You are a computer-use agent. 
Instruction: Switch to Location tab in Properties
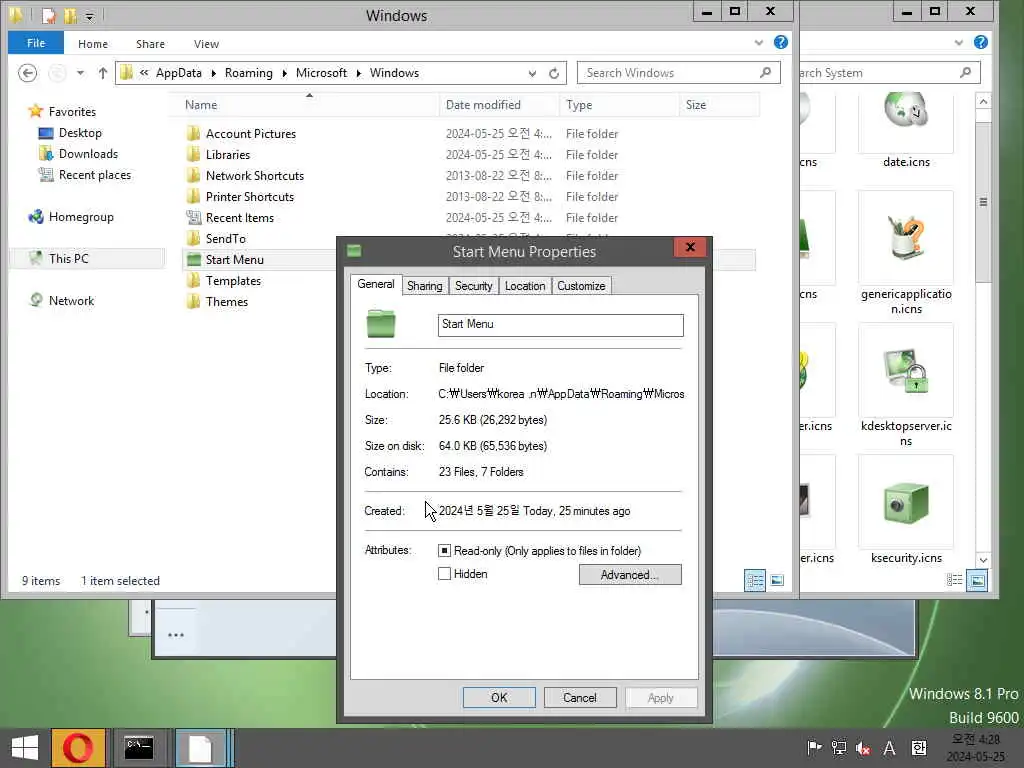coord(525,285)
